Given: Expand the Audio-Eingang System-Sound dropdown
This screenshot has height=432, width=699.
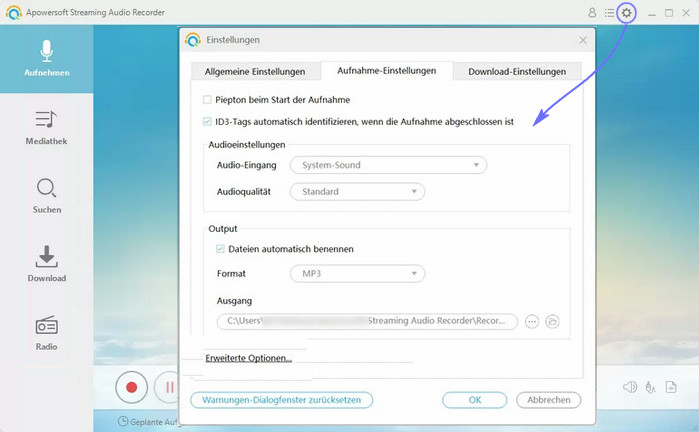Looking at the screenshot, I should [387, 165].
